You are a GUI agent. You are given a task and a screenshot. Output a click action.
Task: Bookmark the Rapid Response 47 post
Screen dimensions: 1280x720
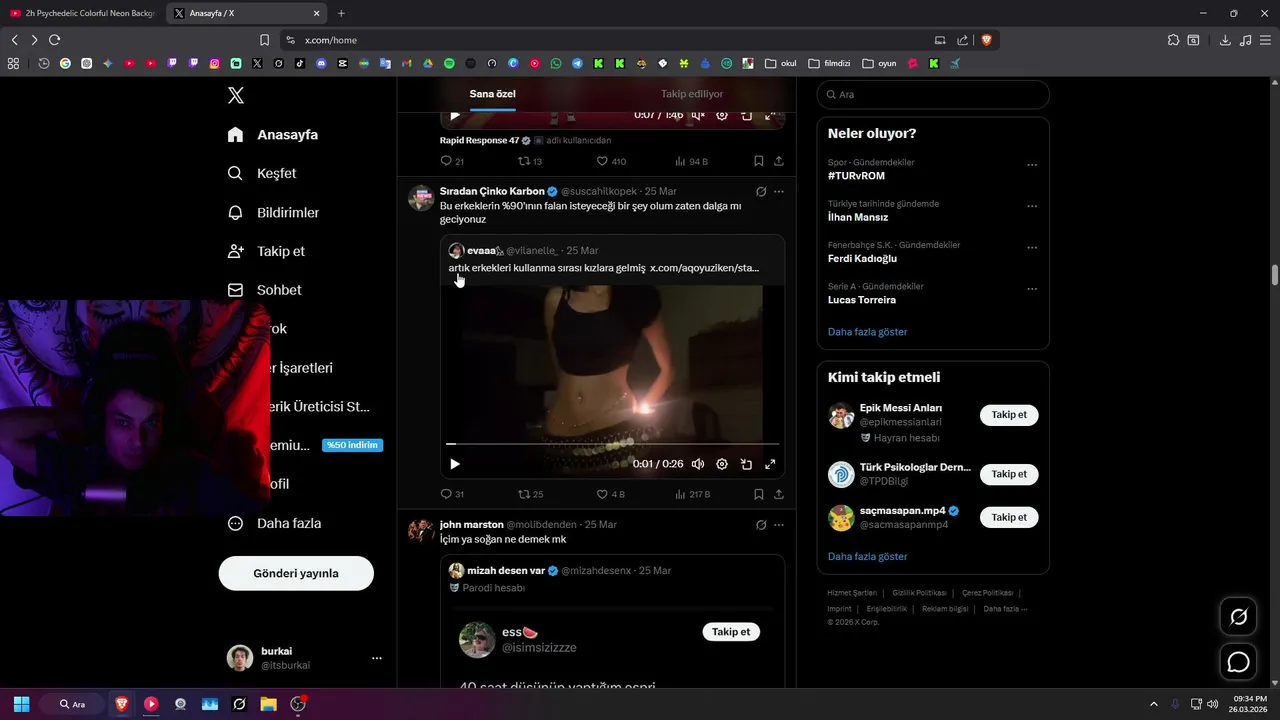coord(758,161)
